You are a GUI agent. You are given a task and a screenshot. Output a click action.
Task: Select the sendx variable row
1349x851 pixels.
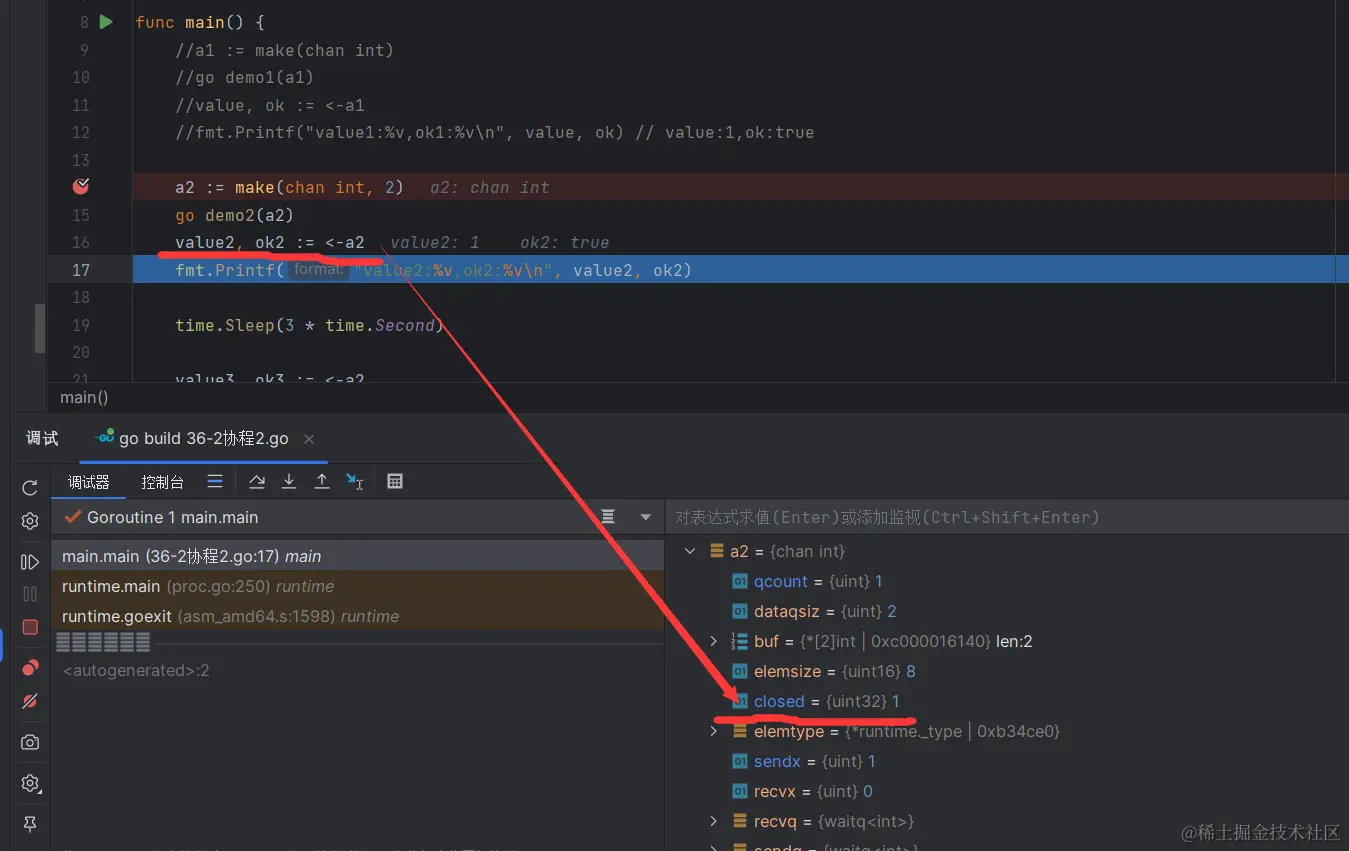click(x=1007, y=761)
